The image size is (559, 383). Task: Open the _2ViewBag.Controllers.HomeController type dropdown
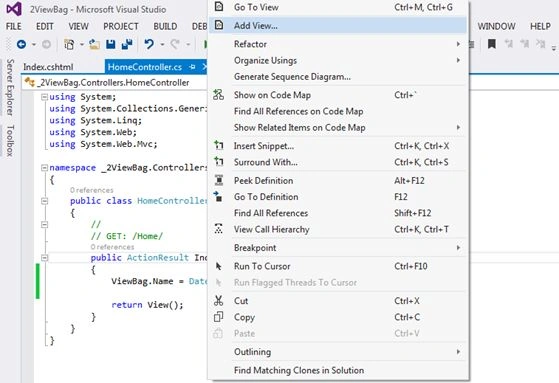click(x=114, y=82)
